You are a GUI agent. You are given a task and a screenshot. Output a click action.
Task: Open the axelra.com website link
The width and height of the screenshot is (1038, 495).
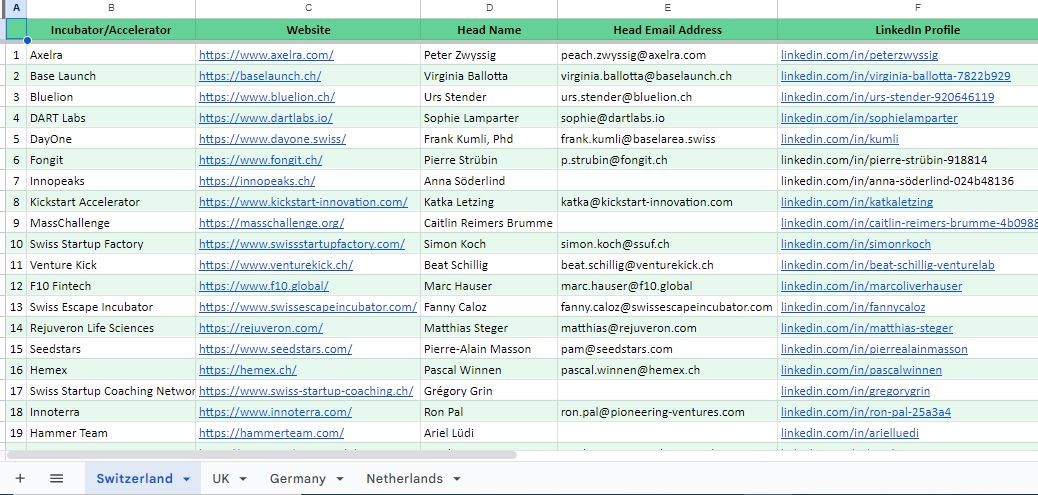266,55
